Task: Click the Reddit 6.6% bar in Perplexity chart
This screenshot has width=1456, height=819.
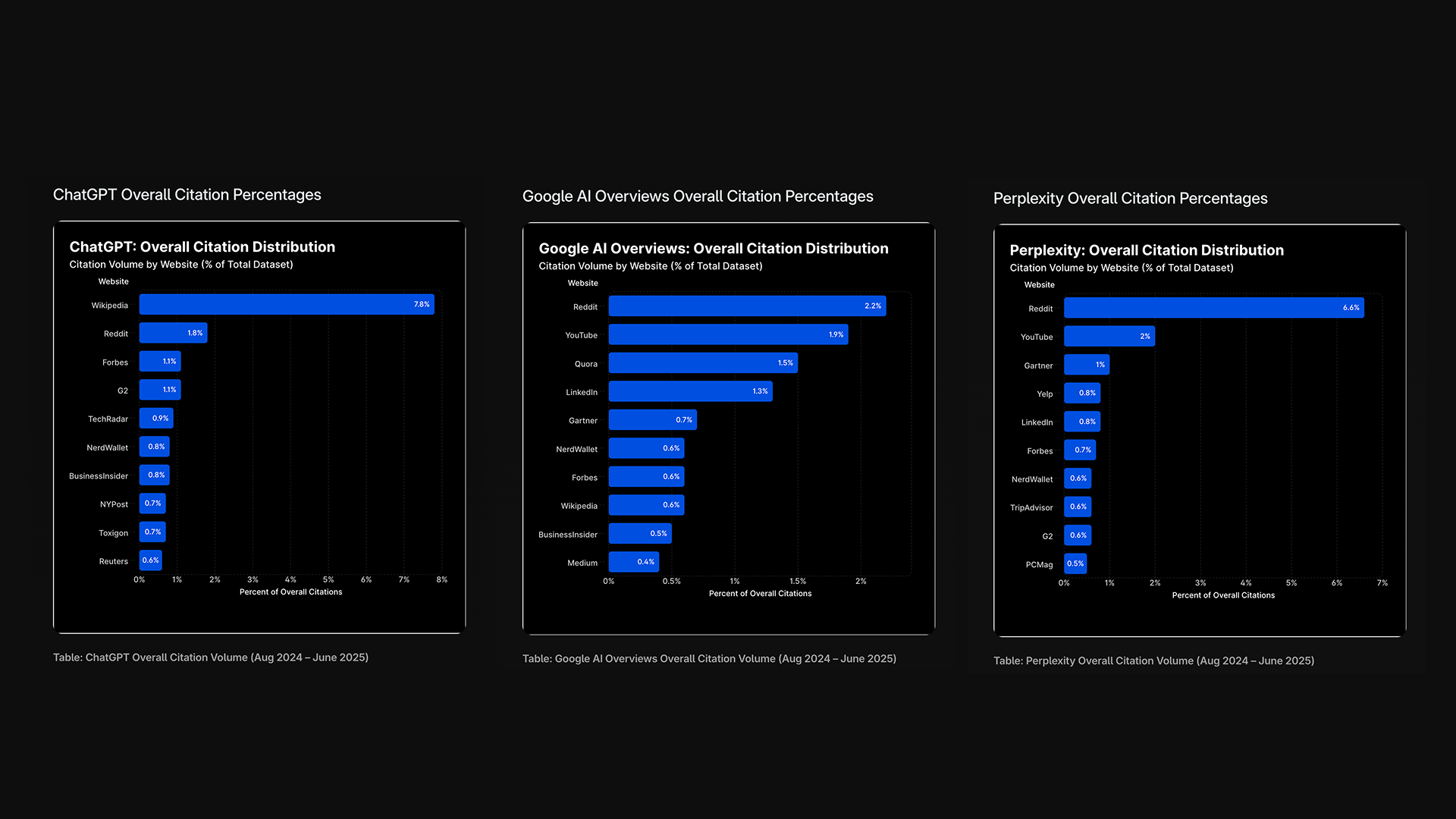Action: pyautogui.click(x=1214, y=308)
